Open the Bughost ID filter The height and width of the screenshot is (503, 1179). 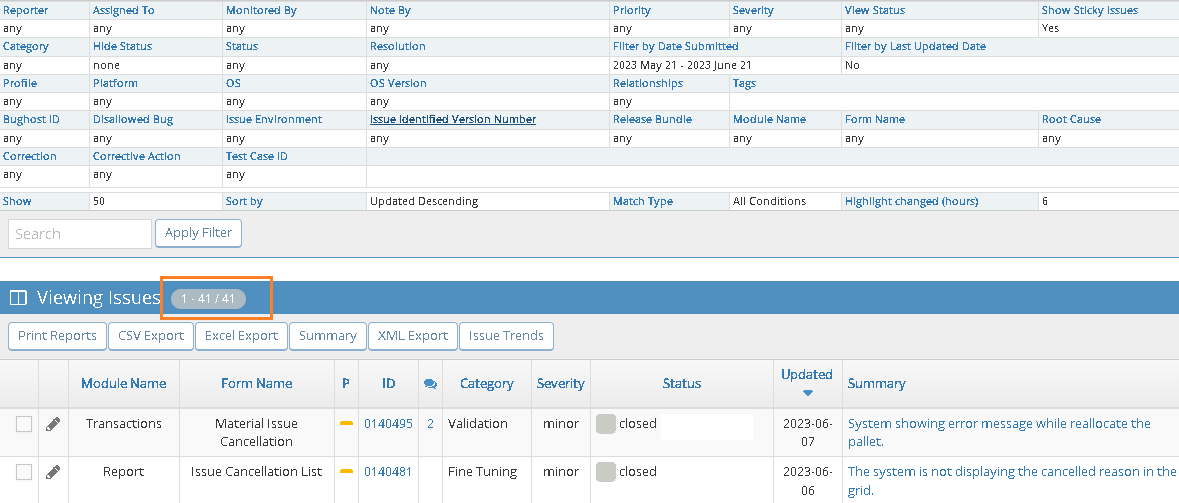pos(31,120)
